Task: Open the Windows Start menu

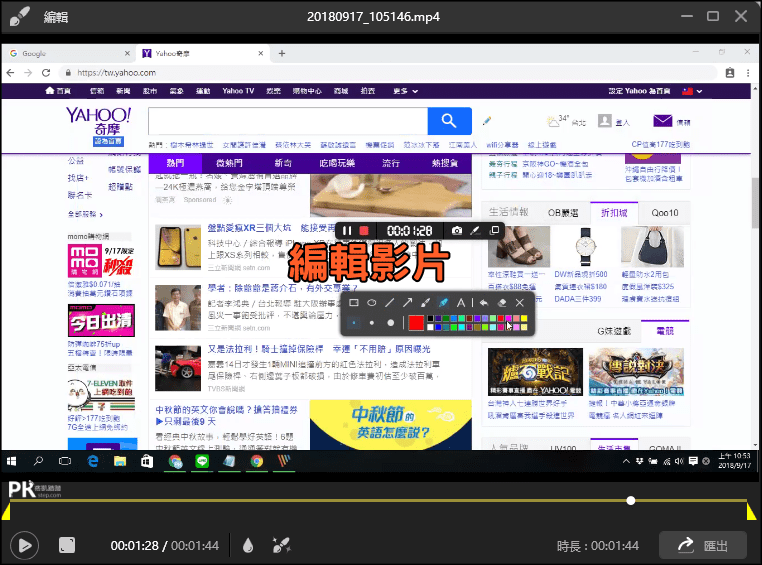Action: click(12, 461)
